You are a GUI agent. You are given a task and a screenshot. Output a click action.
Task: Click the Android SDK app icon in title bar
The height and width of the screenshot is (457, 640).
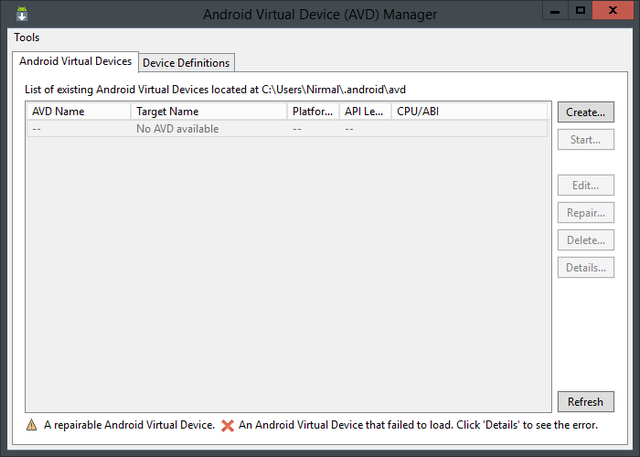tap(22, 13)
